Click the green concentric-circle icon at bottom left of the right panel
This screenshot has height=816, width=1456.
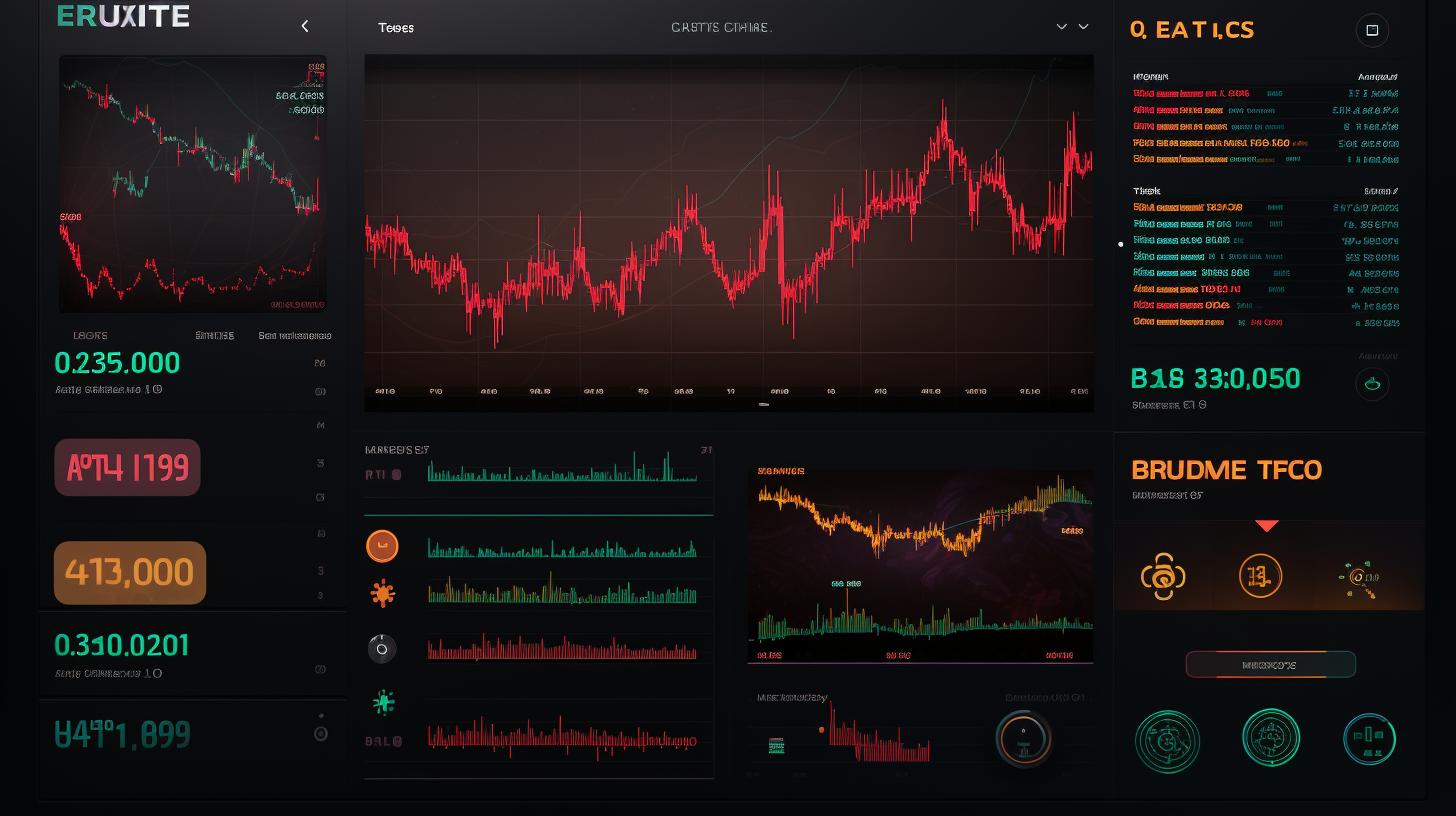1167,740
